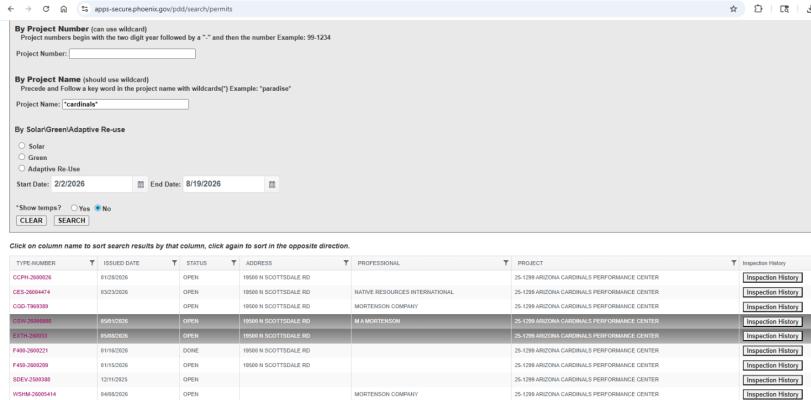Click the SEARCH button
This screenshot has width=811, height=400.
(71, 220)
